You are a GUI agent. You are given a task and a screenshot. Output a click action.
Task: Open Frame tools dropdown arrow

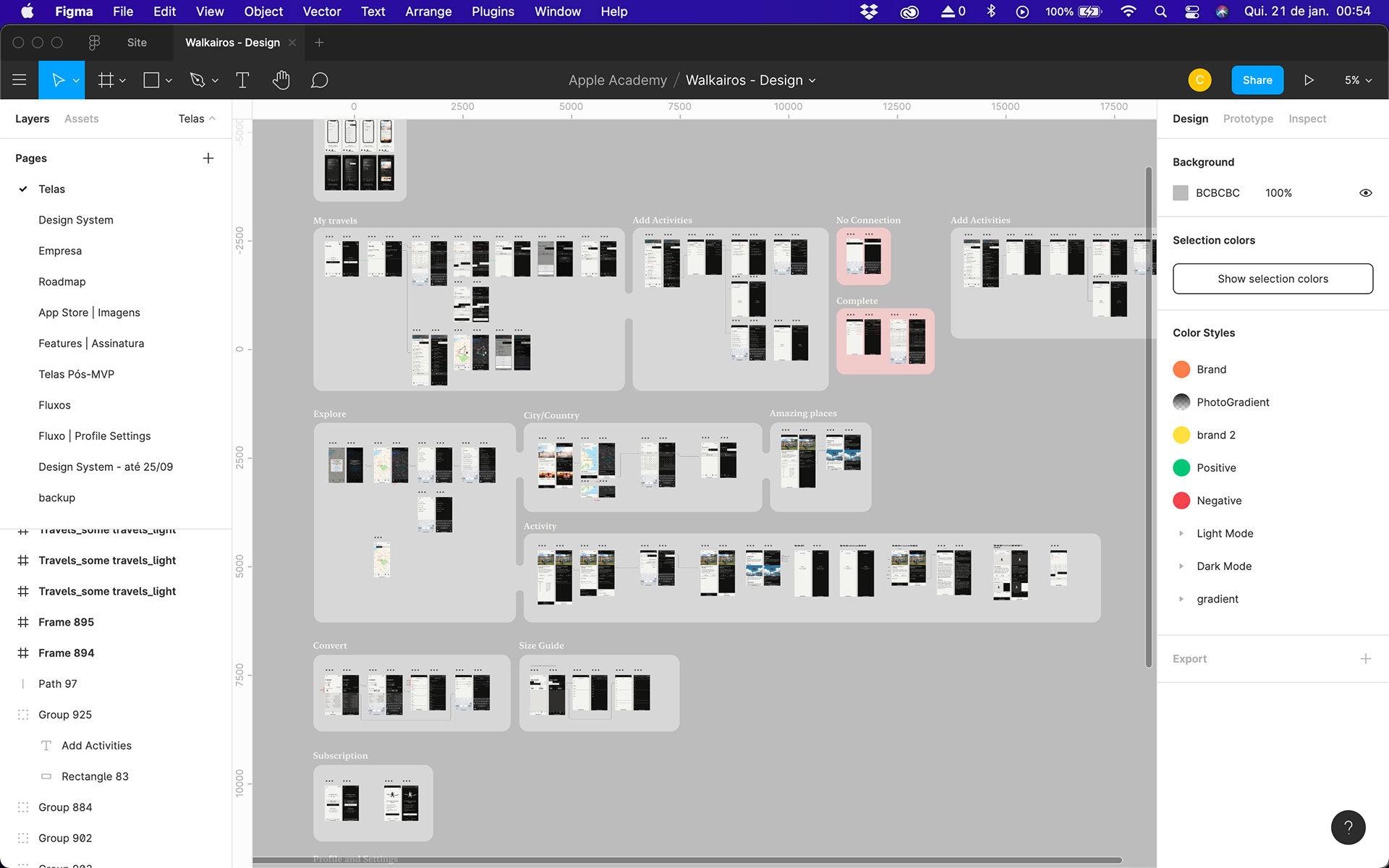click(x=123, y=80)
